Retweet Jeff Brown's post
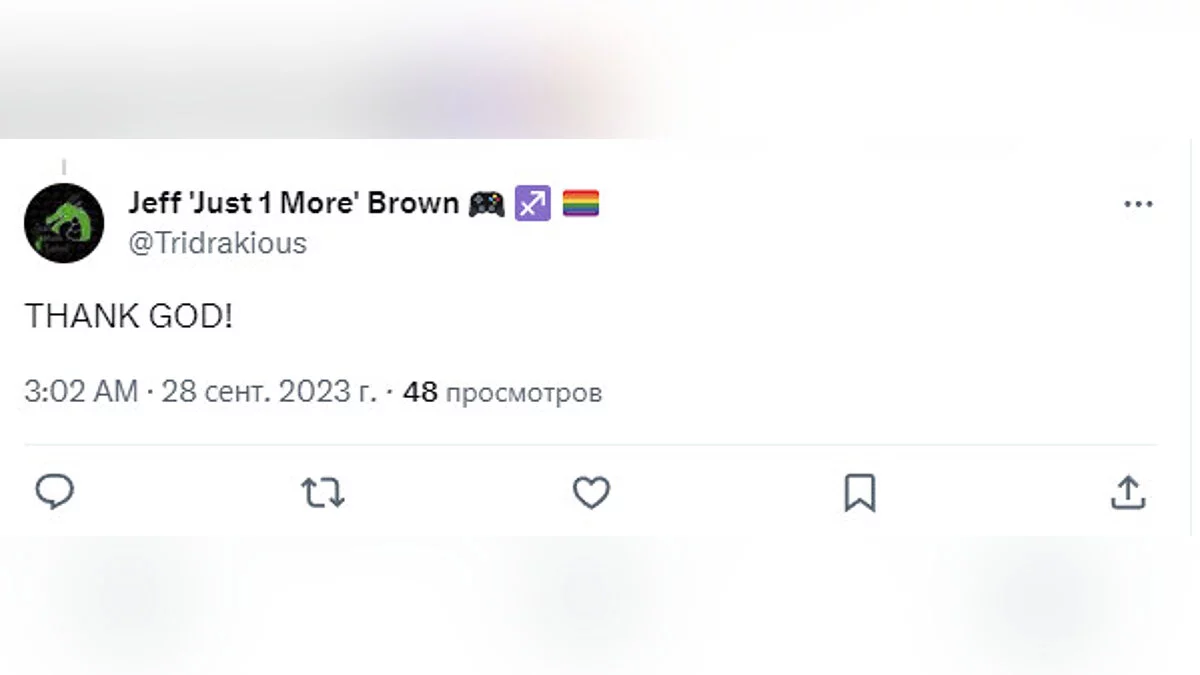1200x675 pixels. 323,492
